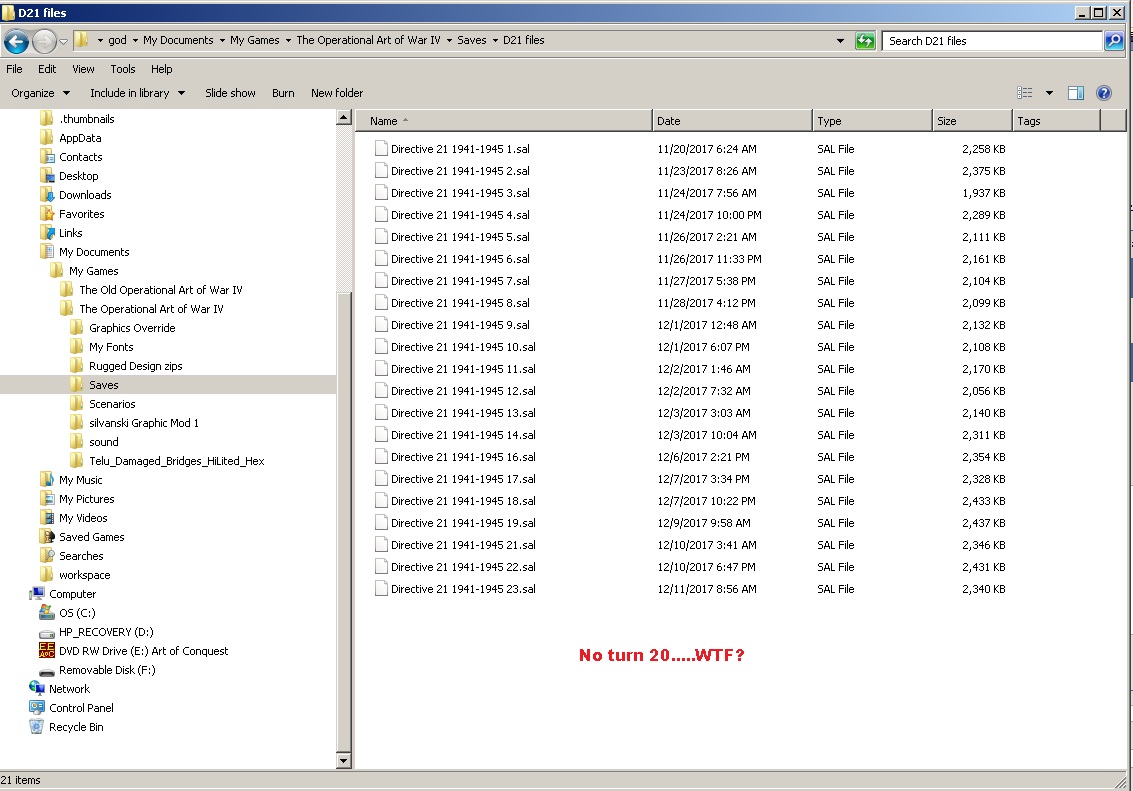1133x791 pixels.
Task: Select the Contacts folder icon
Action: [x=46, y=157]
